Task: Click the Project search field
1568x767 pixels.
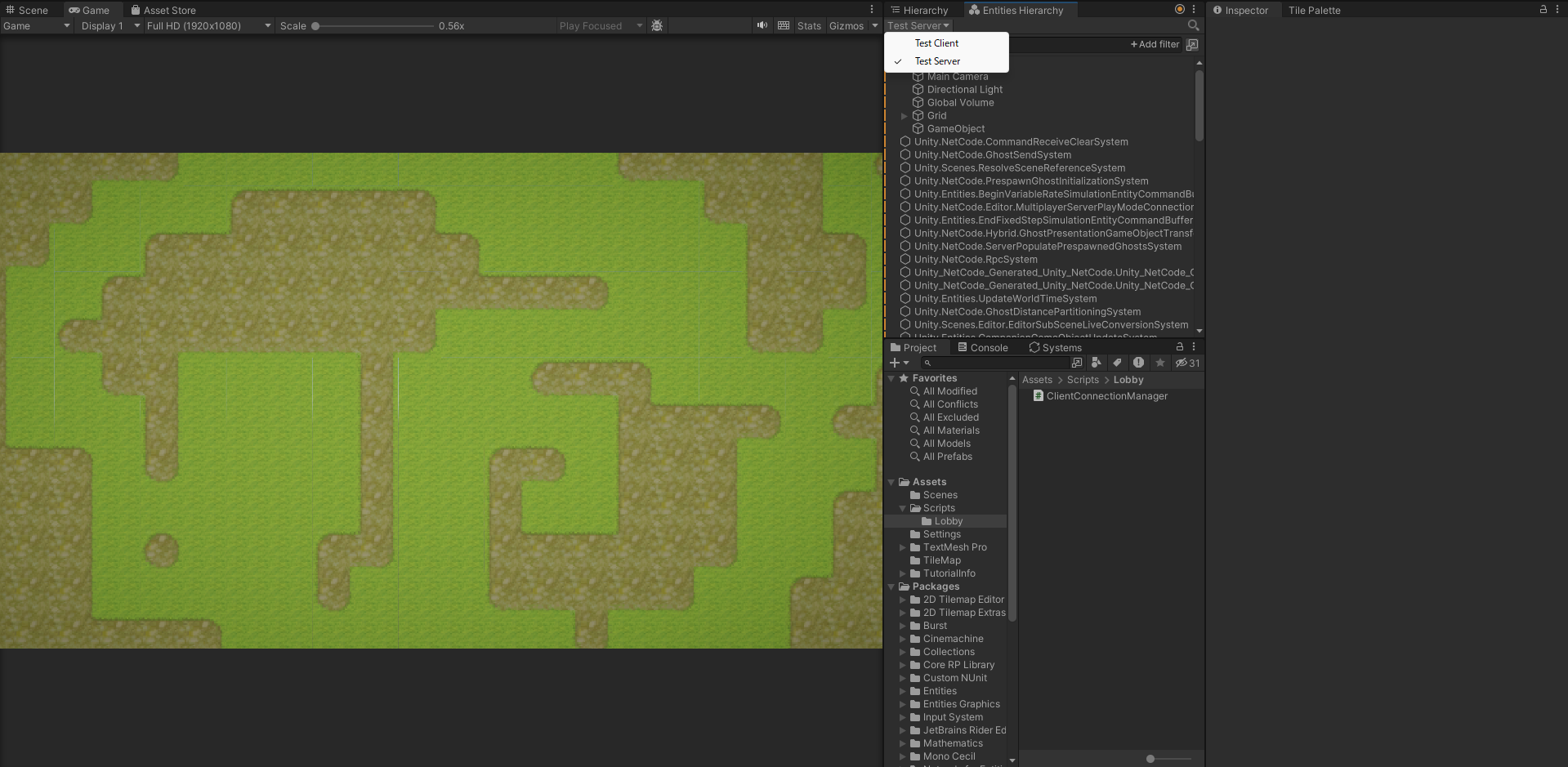Action: coord(994,363)
